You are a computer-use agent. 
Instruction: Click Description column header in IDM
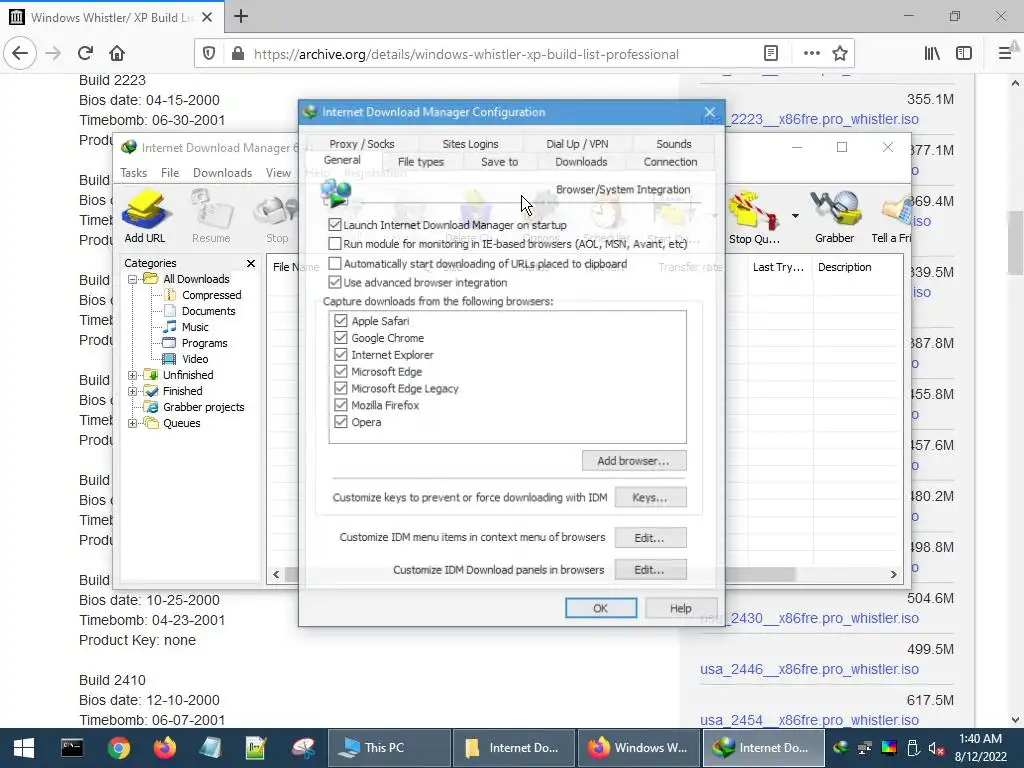(844, 267)
